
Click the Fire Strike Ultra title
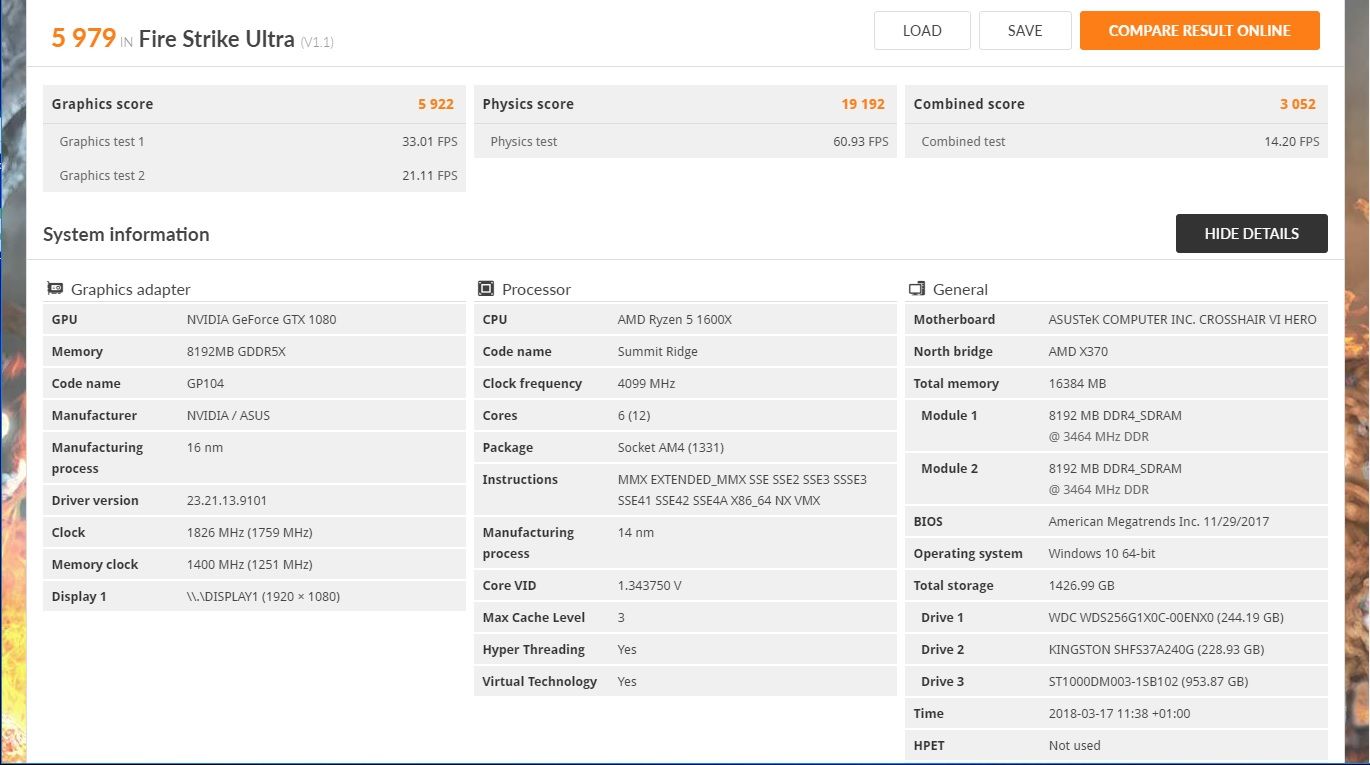click(x=216, y=39)
